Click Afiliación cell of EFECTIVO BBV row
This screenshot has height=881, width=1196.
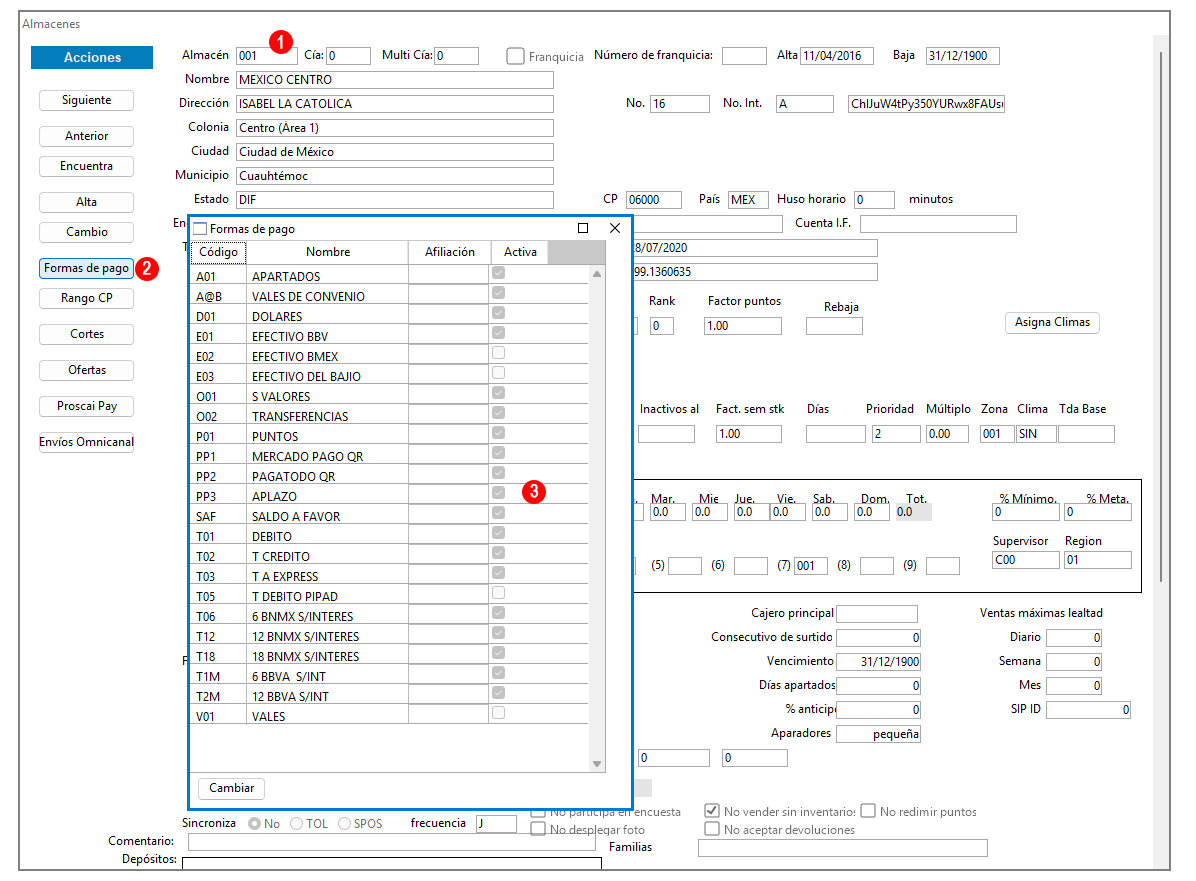click(x=448, y=336)
